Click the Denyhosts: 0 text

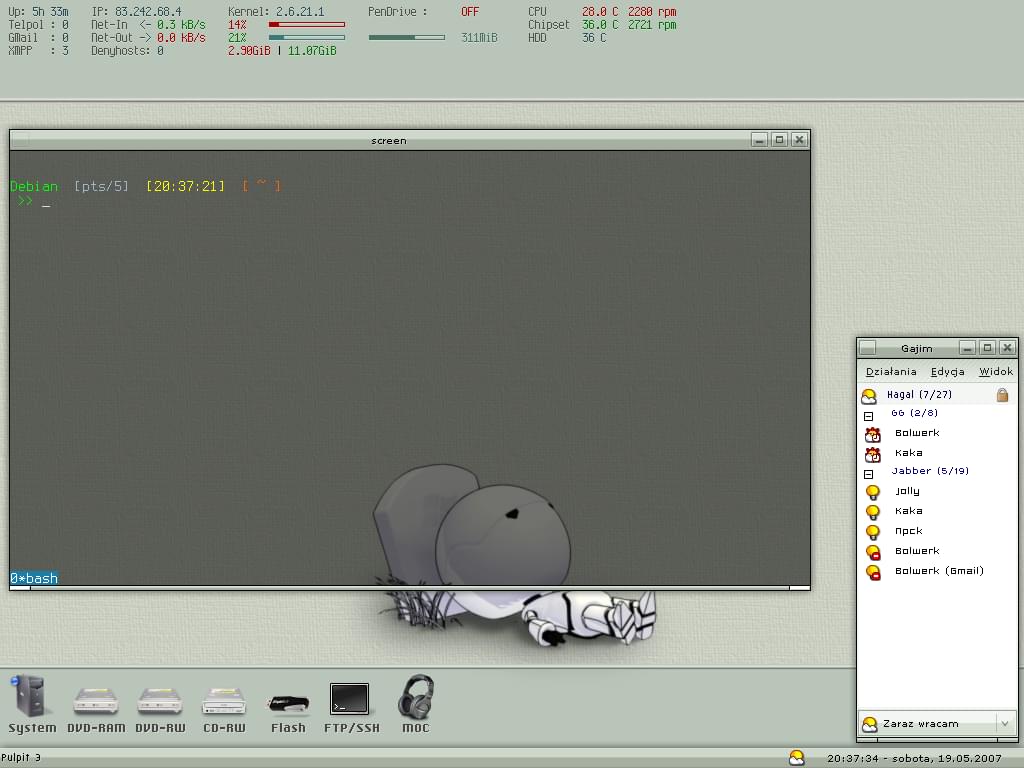pos(127,51)
